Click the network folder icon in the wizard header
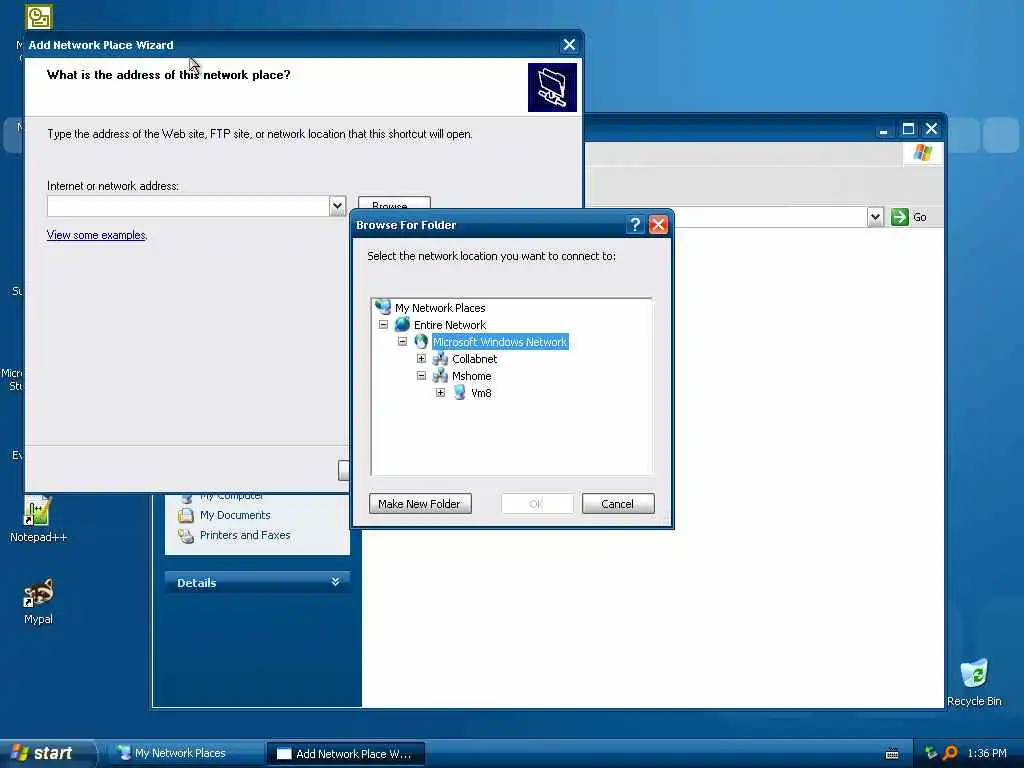The image size is (1024, 768). coord(552,88)
